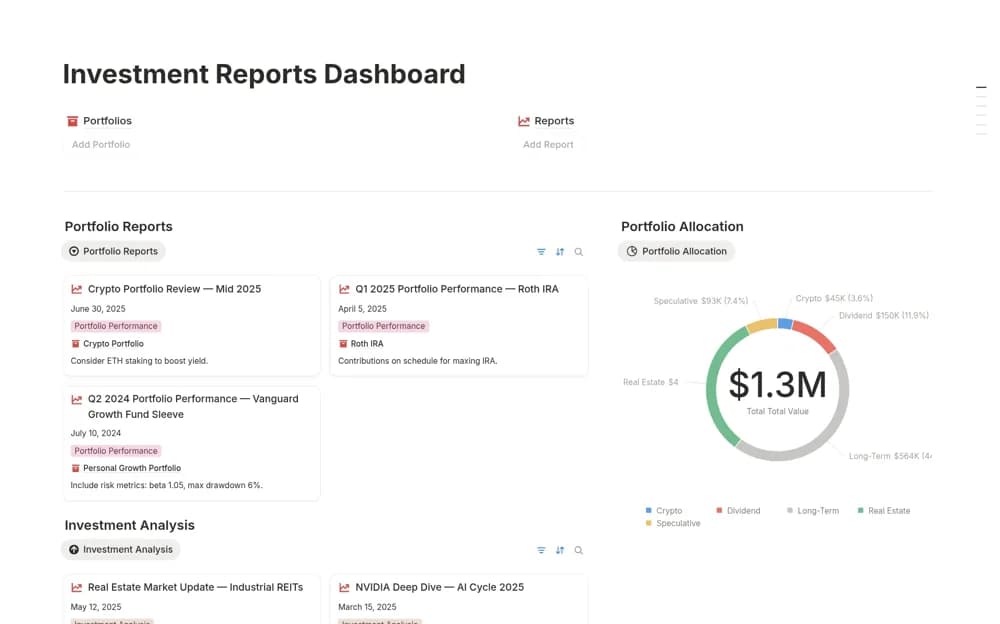Click archive icon beside Personal Growth Portfolio
1000x624 pixels.
[75, 468]
